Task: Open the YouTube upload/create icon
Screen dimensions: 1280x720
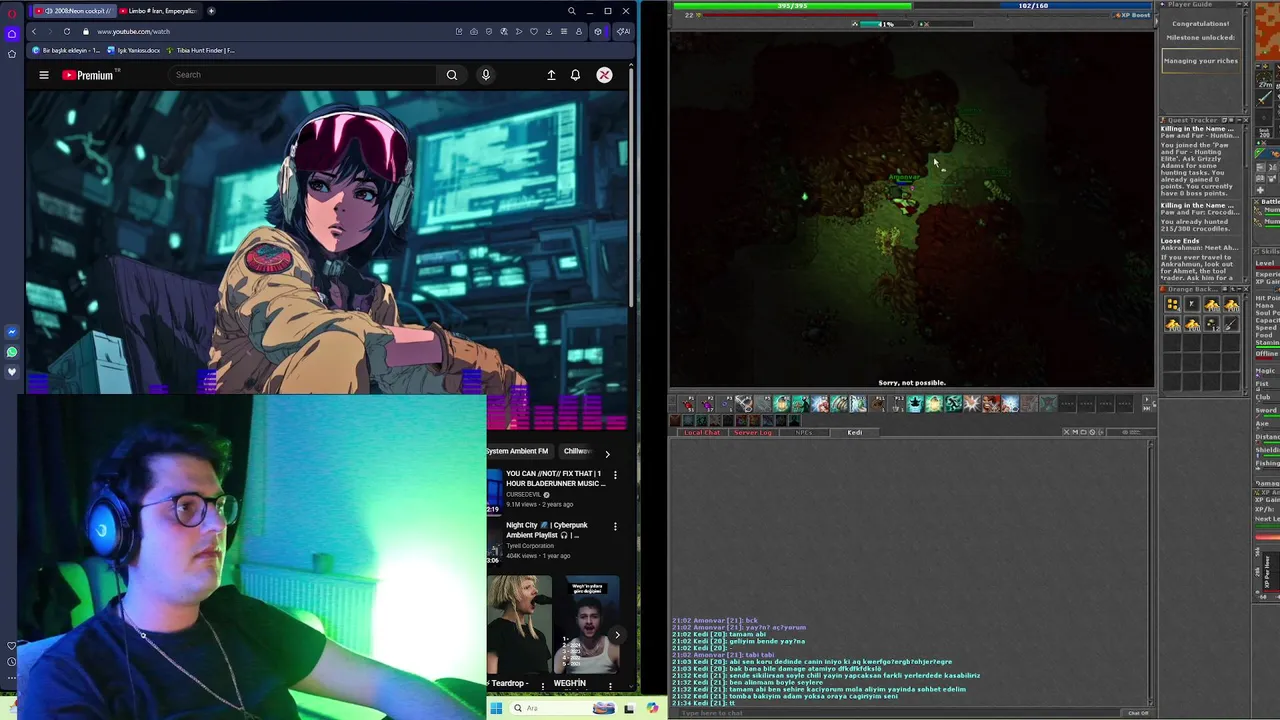Action: pyautogui.click(x=551, y=75)
